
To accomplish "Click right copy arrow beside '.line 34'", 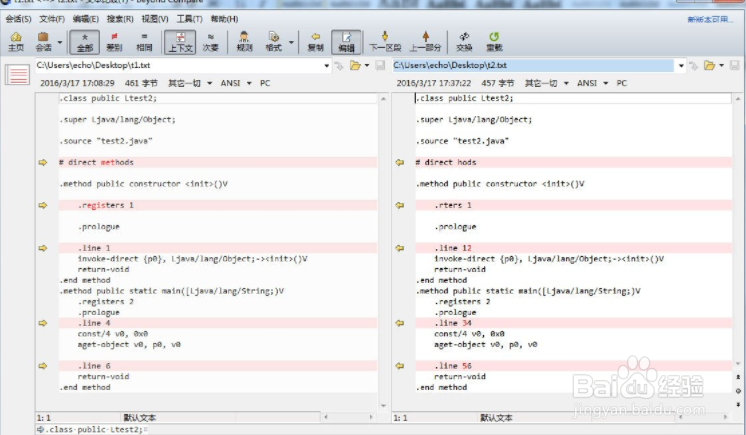I will tap(400, 323).
